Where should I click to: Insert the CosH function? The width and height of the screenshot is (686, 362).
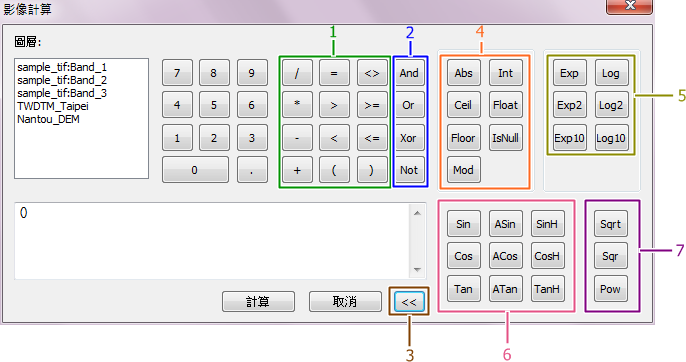[547, 256]
